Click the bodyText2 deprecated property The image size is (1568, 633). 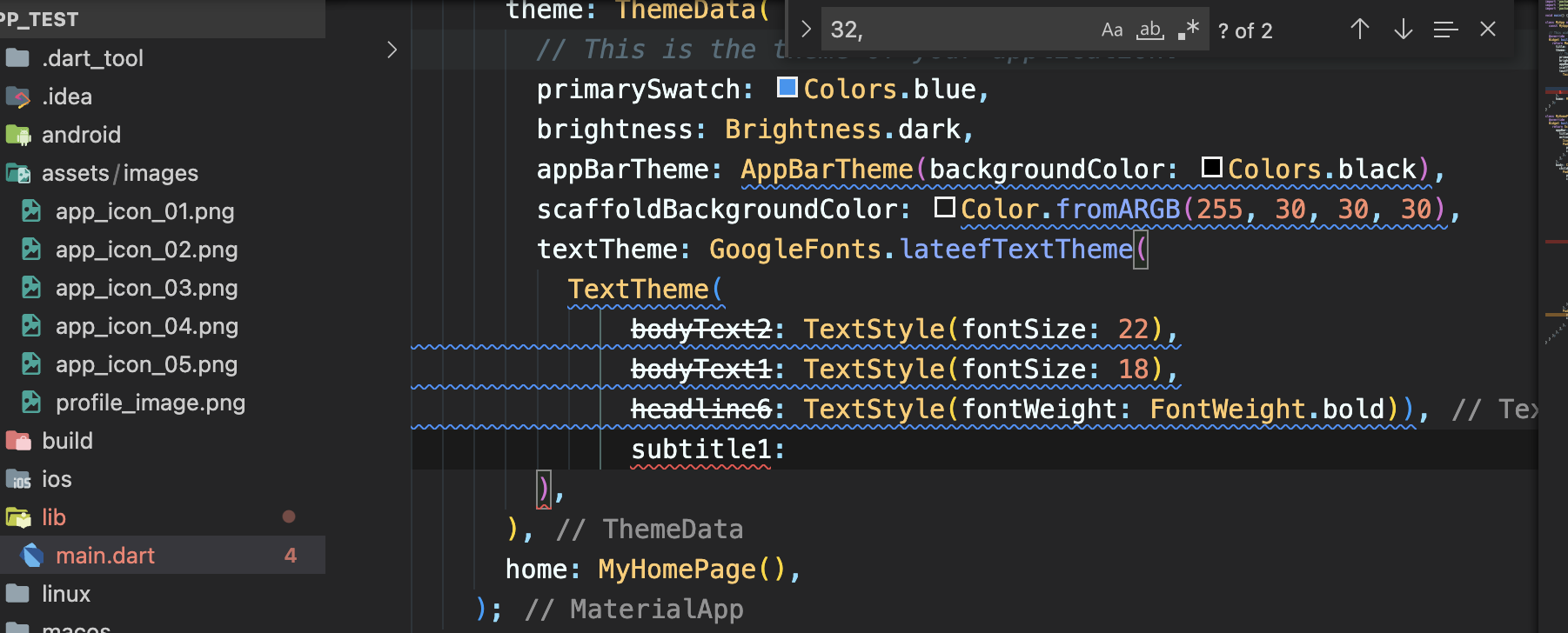tap(701, 330)
